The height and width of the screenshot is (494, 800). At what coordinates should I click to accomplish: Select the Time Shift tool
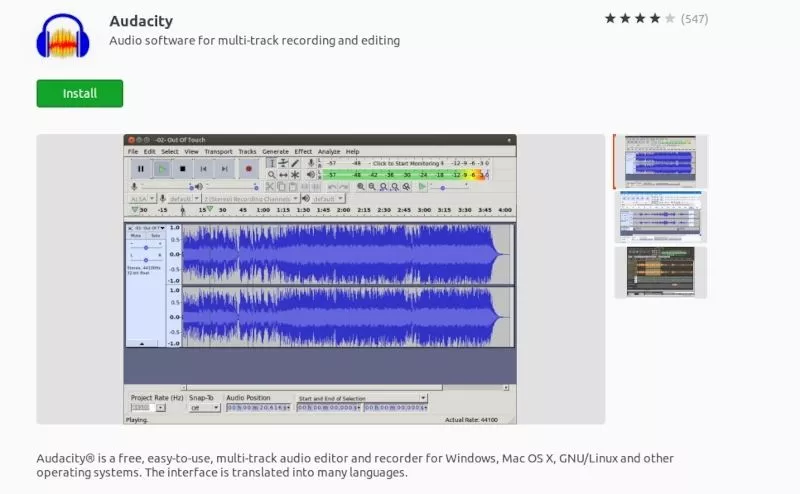tap(283, 175)
